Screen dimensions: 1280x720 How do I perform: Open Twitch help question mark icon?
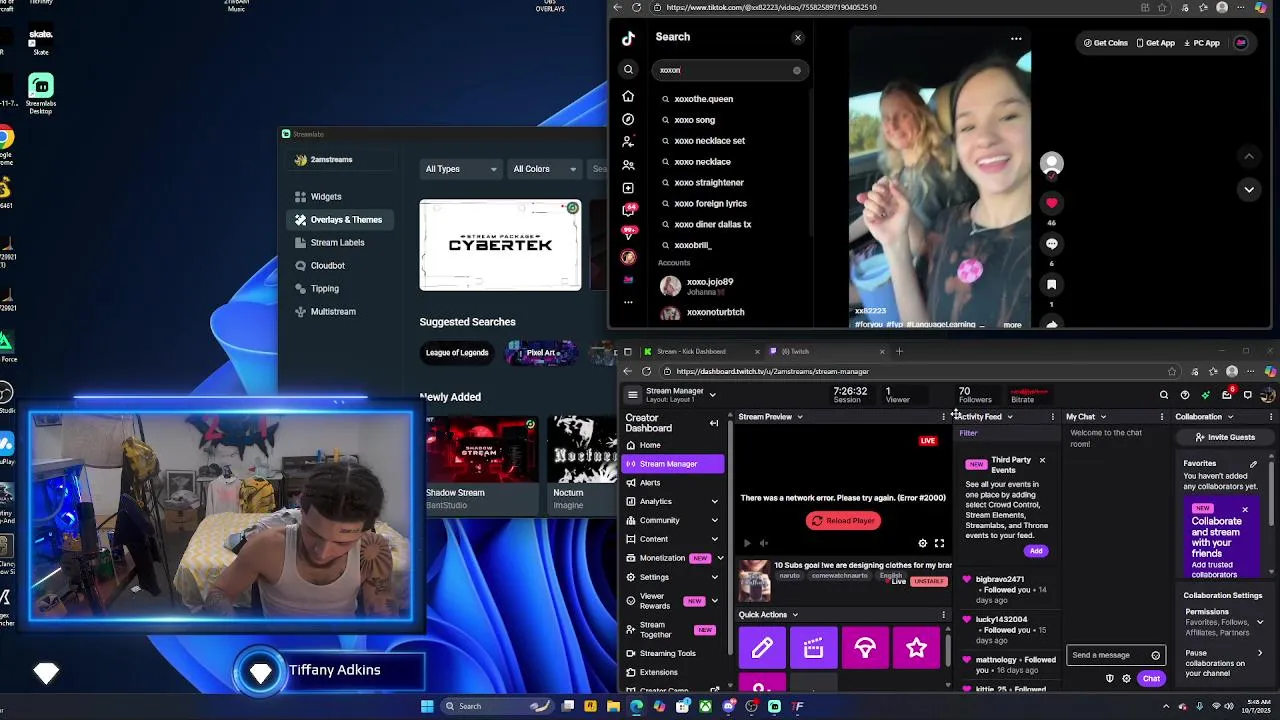(x=1185, y=395)
